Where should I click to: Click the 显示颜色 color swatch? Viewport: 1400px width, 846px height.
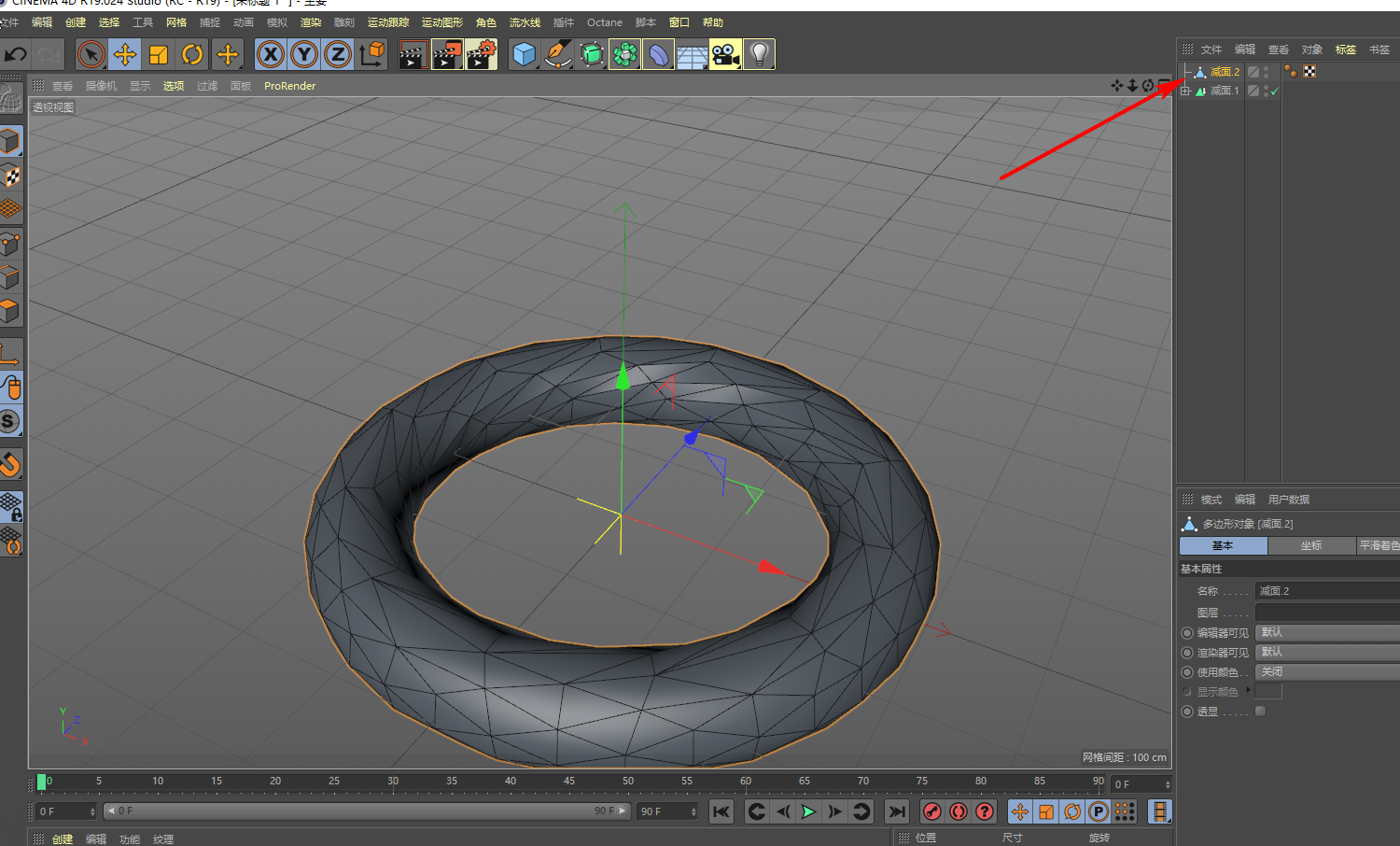[x=1268, y=692]
